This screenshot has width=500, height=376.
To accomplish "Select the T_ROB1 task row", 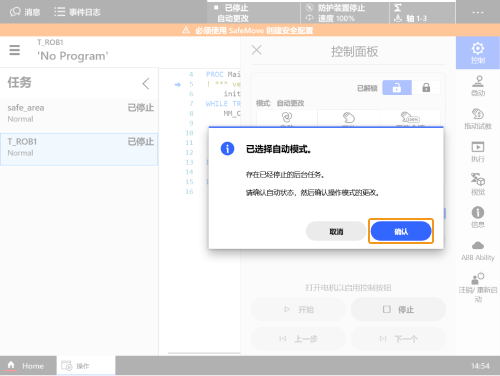I will (79, 149).
